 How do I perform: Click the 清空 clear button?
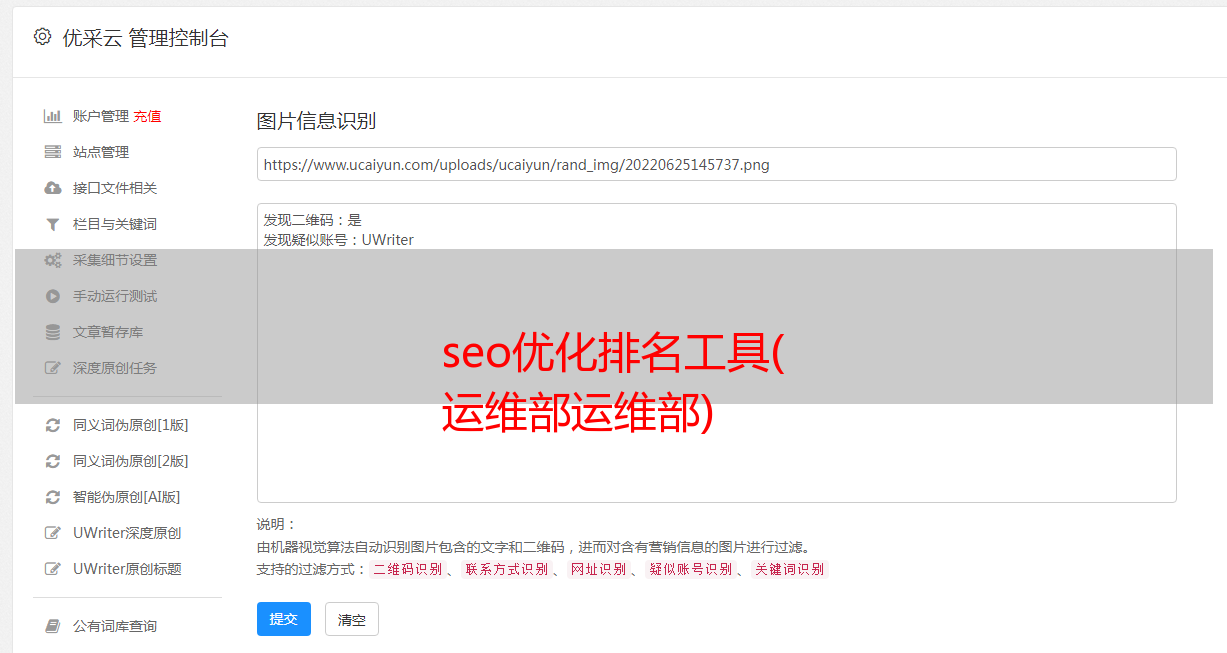click(352, 619)
